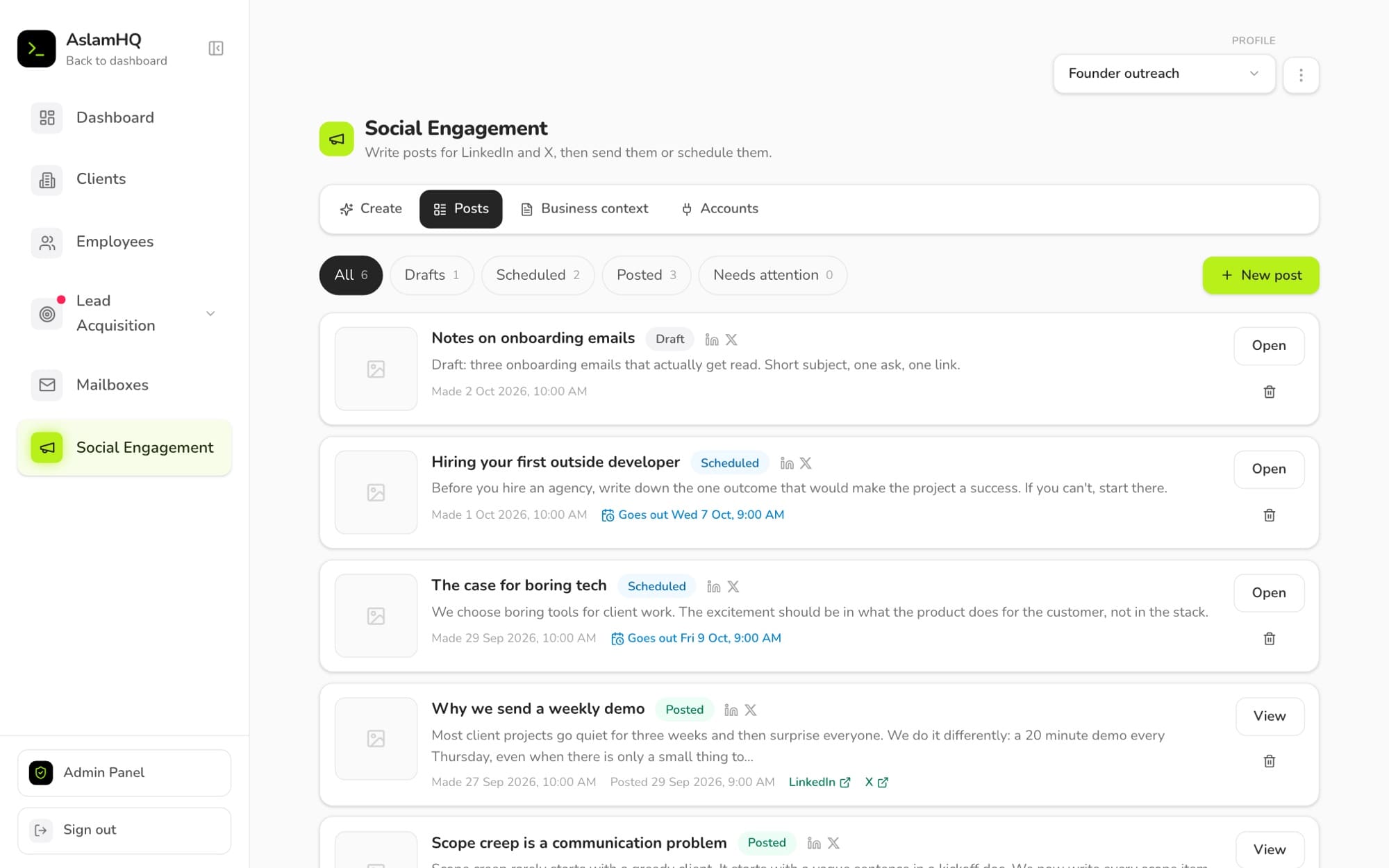The height and width of the screenshot is (868, 1389).
Task: Click thumbnail of The case for boring tech
Action: pyautogui.click(x=376, y=617)
